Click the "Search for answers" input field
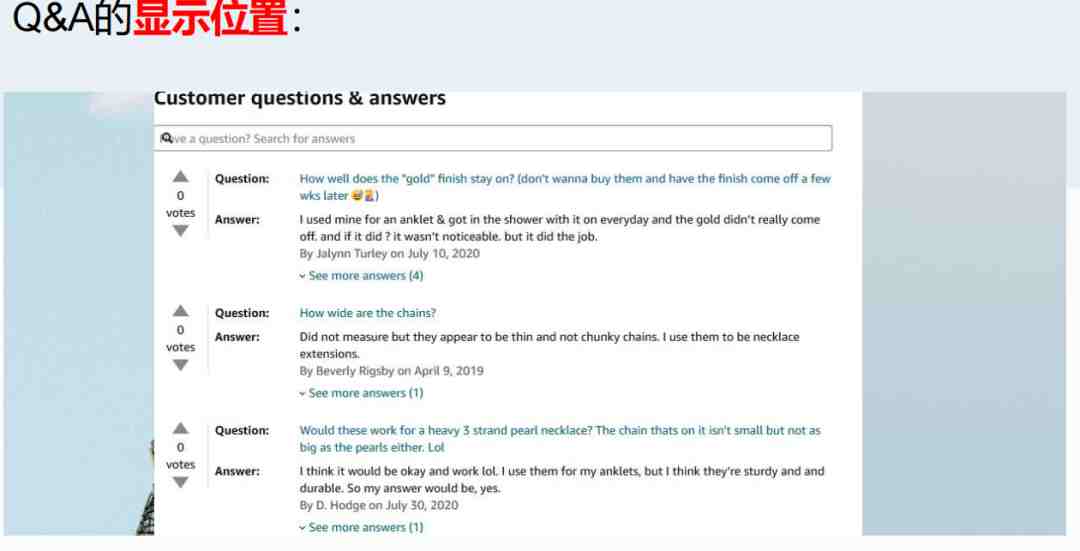The image size is (1080, 551). (x=492, y=138)
